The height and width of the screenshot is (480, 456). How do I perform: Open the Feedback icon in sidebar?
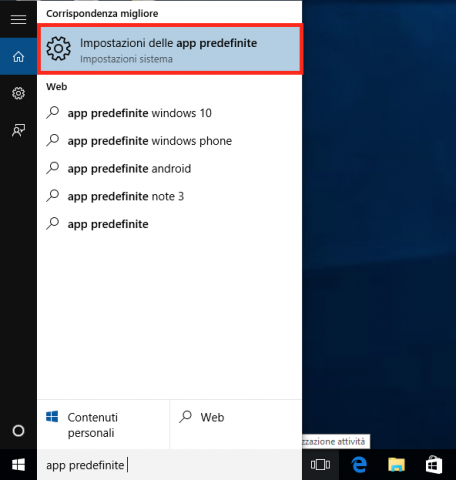[18, 130]
